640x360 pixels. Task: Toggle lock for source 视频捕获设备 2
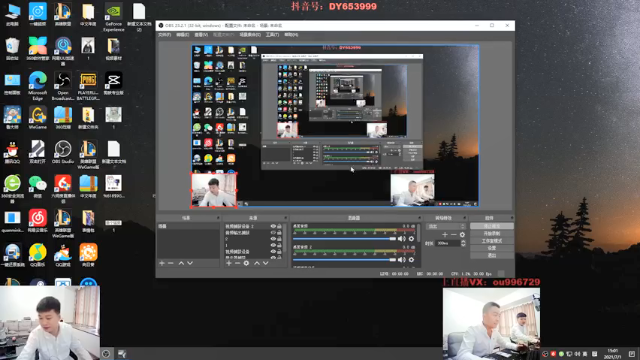280,226
